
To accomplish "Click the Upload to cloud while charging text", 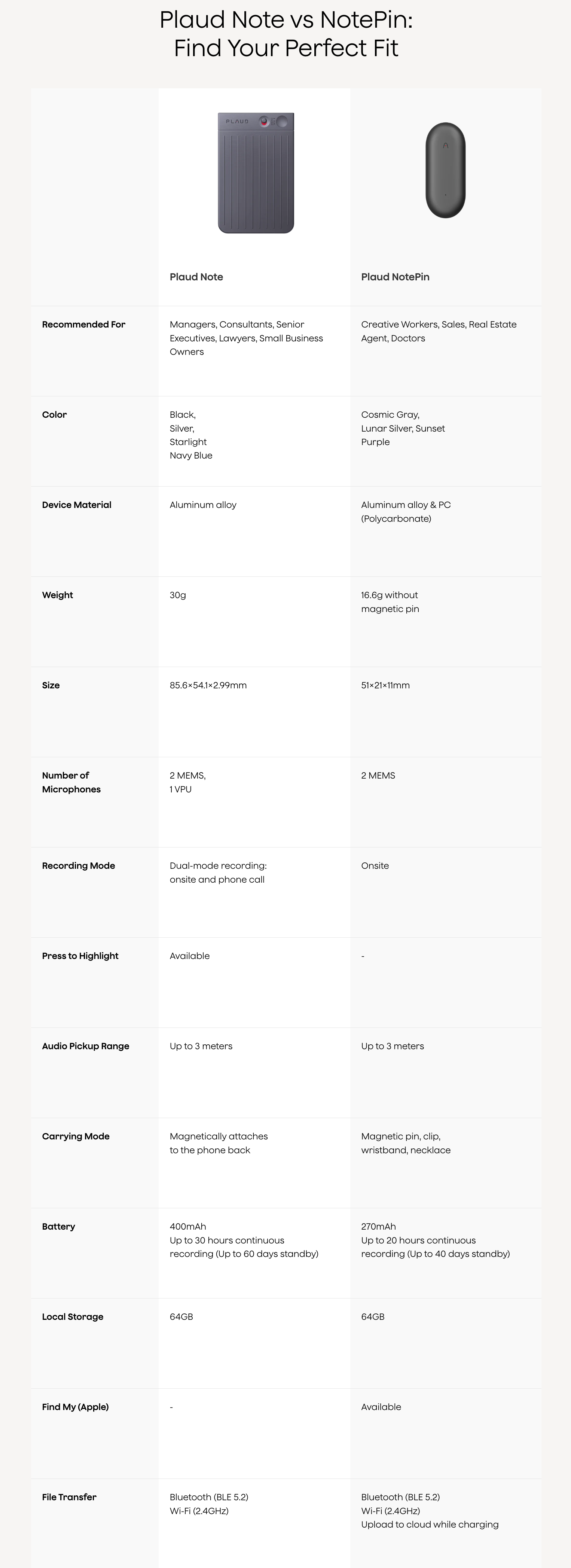I will click(x=430, y=1524).
